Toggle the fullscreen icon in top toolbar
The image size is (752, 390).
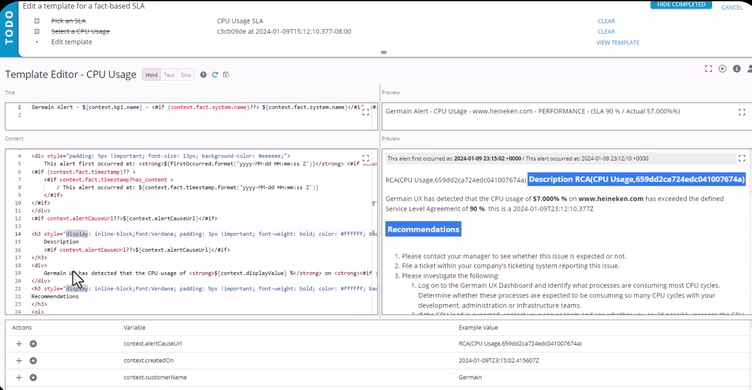tap(708, 69)
